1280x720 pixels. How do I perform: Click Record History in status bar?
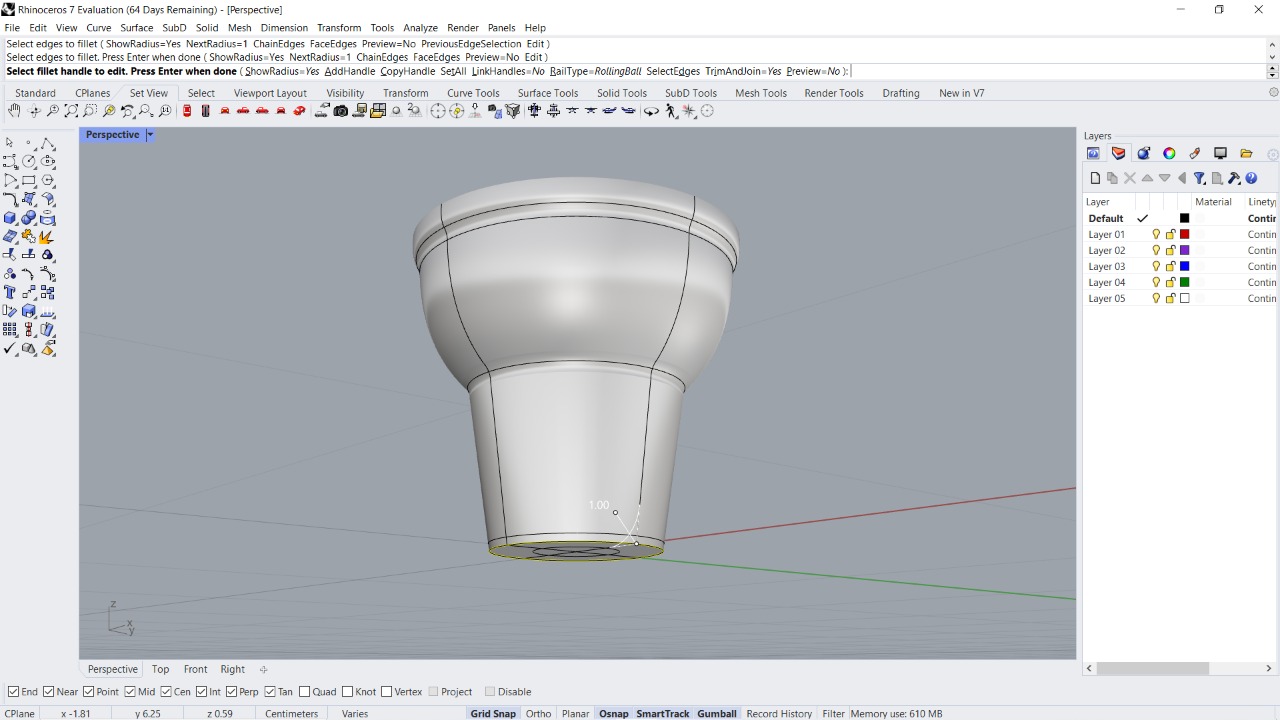point(779,714)
